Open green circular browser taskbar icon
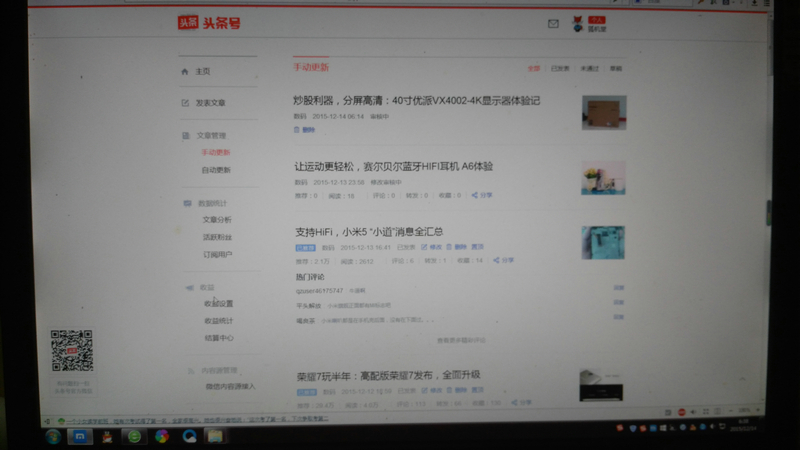 click(134, 436)
